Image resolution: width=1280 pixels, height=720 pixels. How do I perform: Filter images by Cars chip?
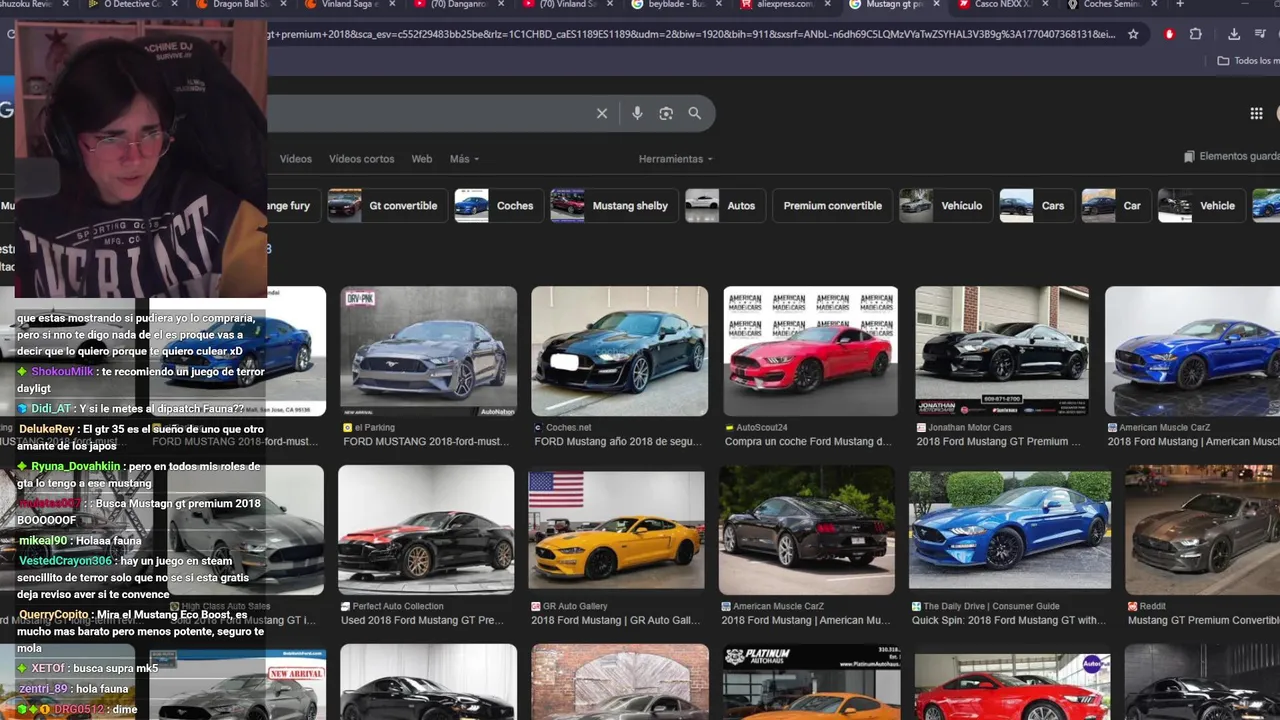(1036, 206)
